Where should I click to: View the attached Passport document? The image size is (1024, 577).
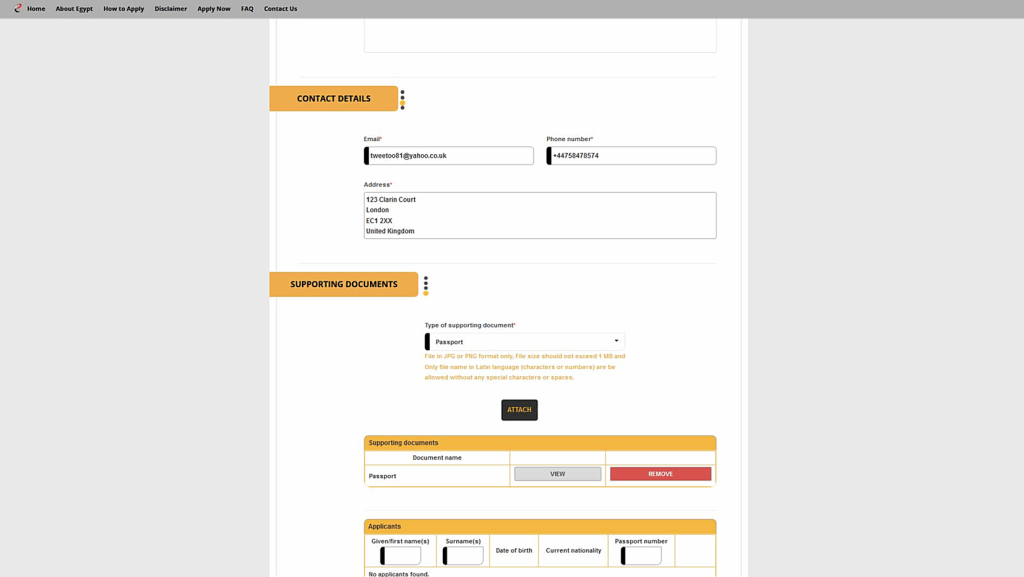click(x=557, y=474)
